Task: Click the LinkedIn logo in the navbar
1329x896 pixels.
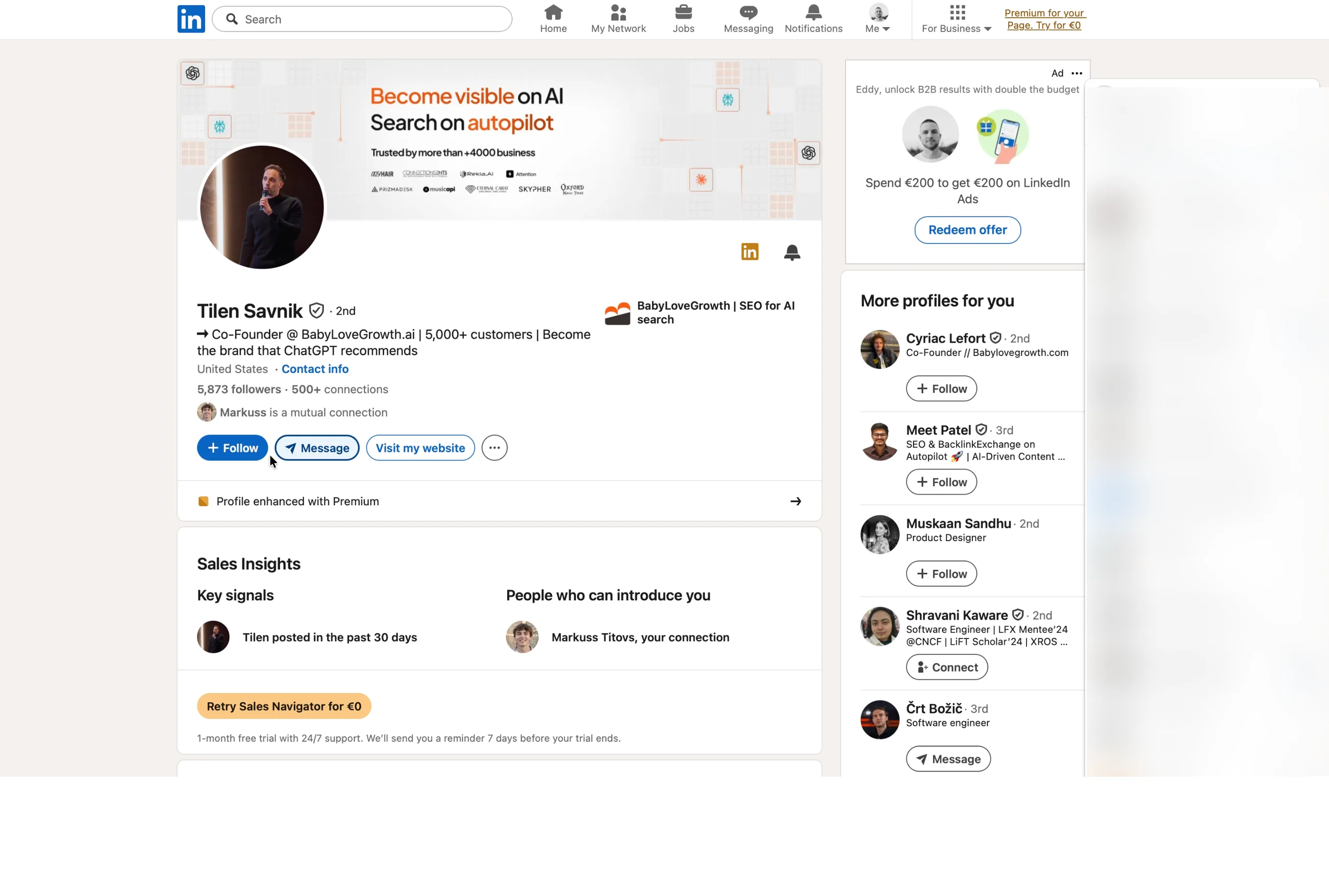Action: pos(191,19)
